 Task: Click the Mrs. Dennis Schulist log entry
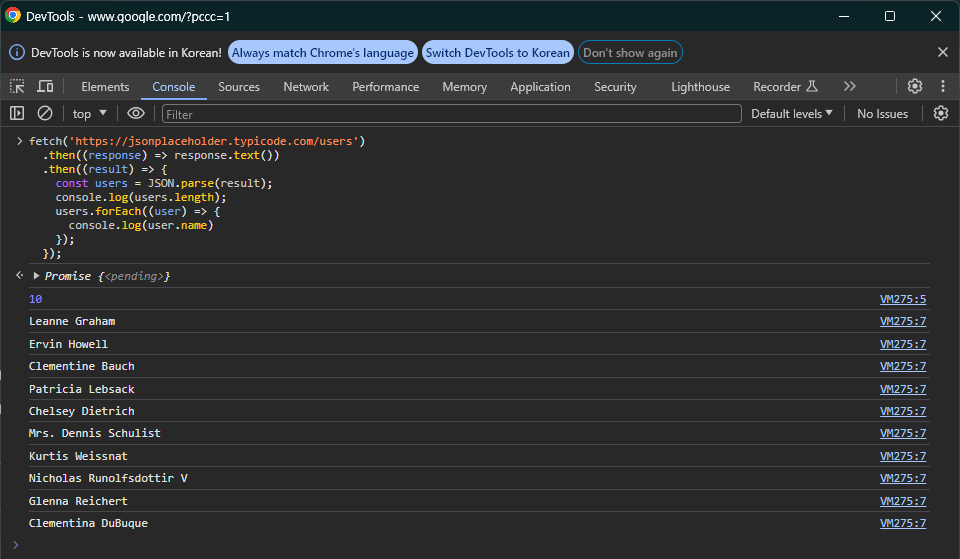pos(94,433)
